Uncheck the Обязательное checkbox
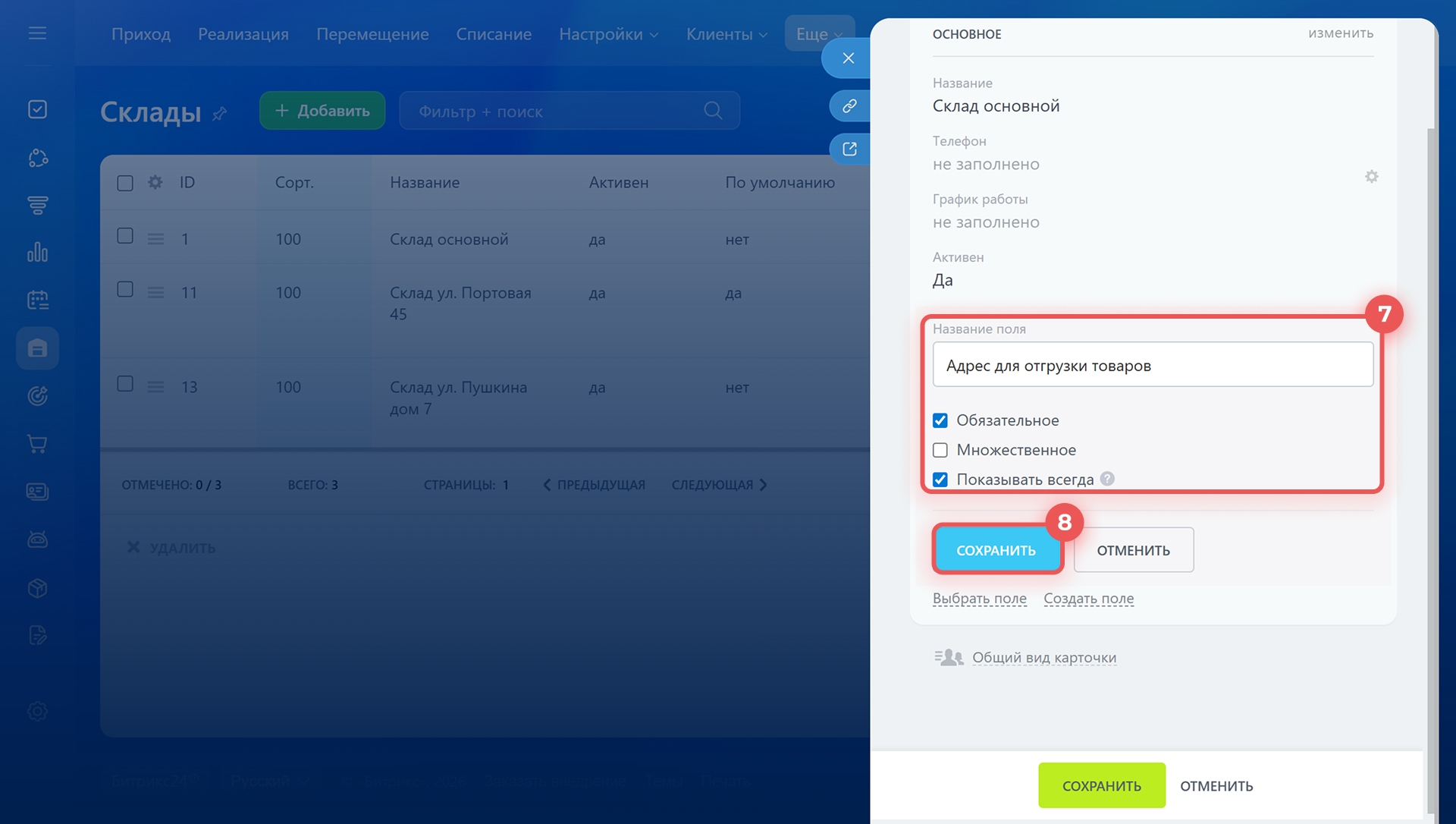The height and width of the screenshot is (824, 1456). coord(940,420)
